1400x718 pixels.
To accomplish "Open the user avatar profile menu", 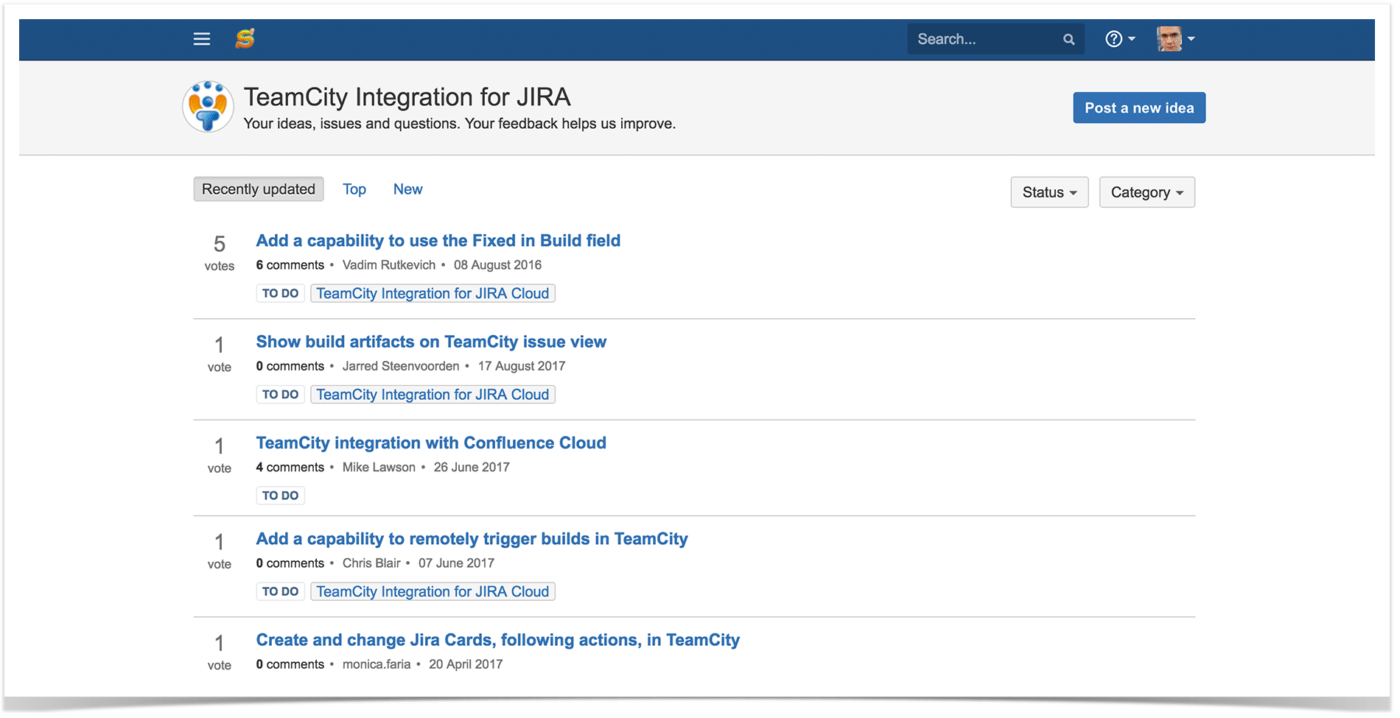I will click(1175, 39).
